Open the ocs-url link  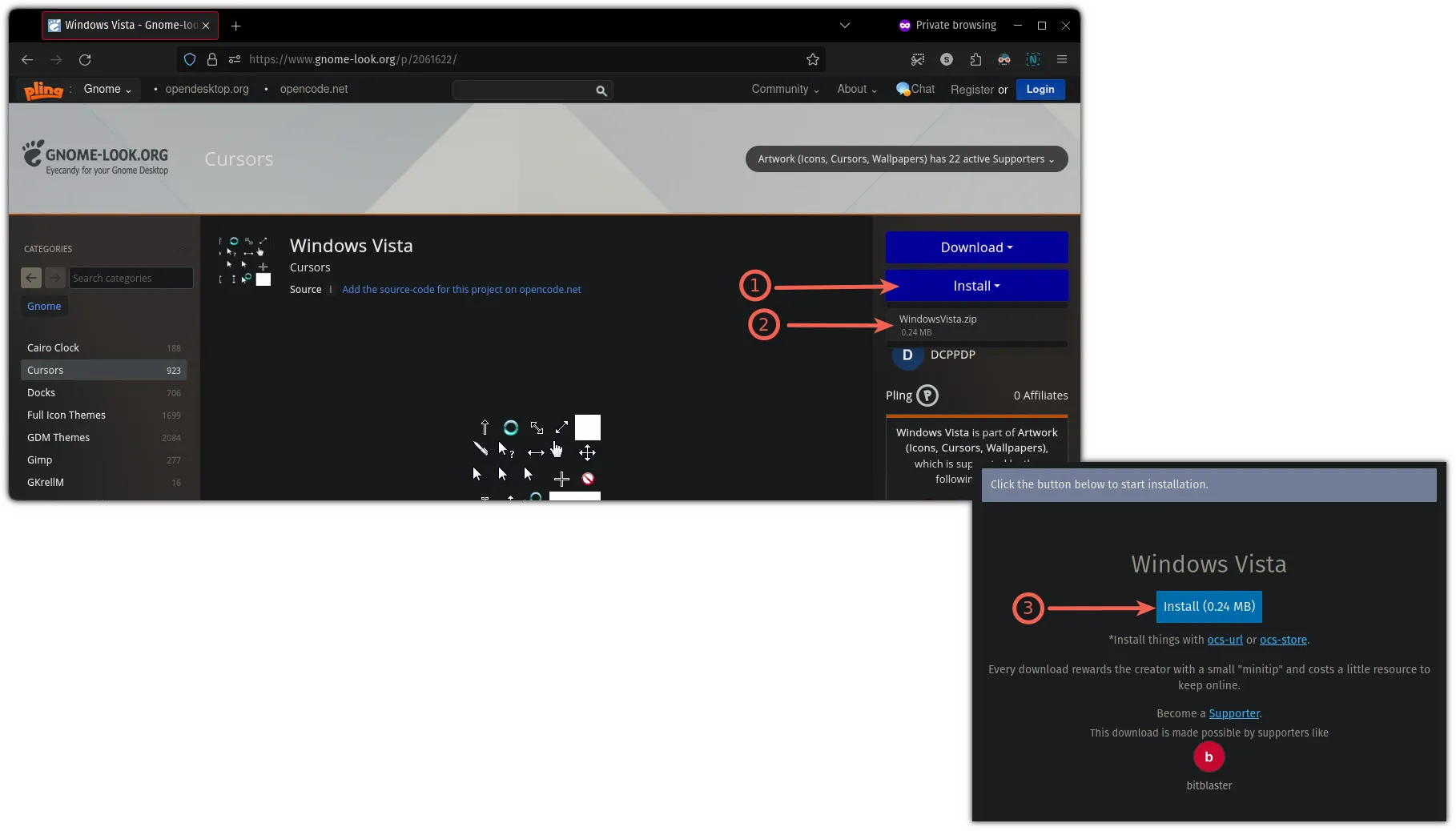tap(1225, 640)
